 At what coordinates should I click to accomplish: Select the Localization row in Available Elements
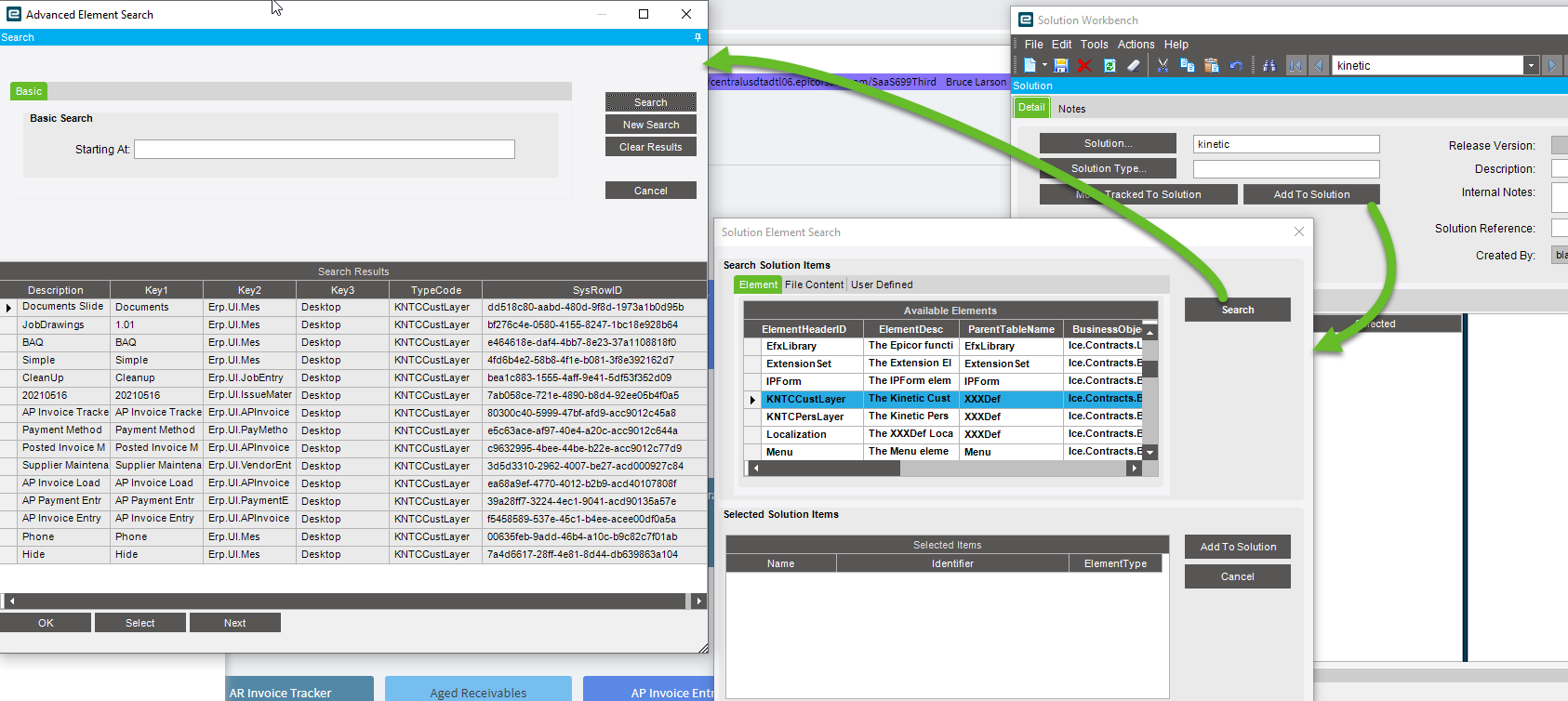point(944,434)
